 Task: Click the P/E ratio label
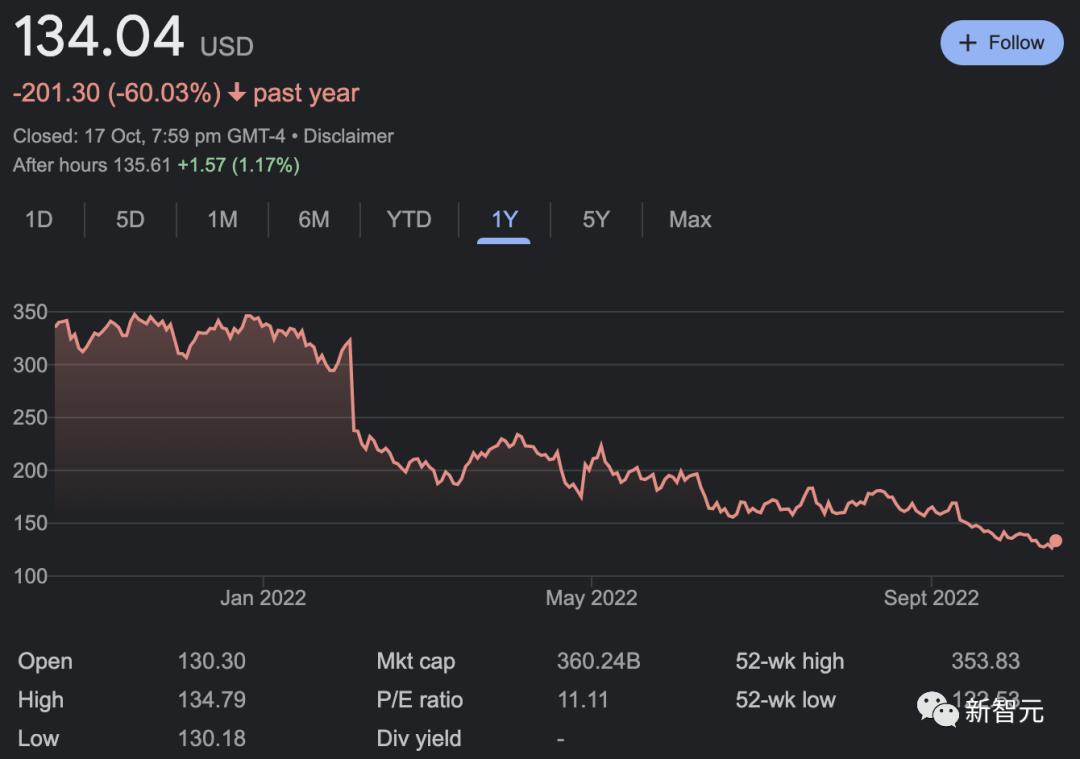point(419,700)
